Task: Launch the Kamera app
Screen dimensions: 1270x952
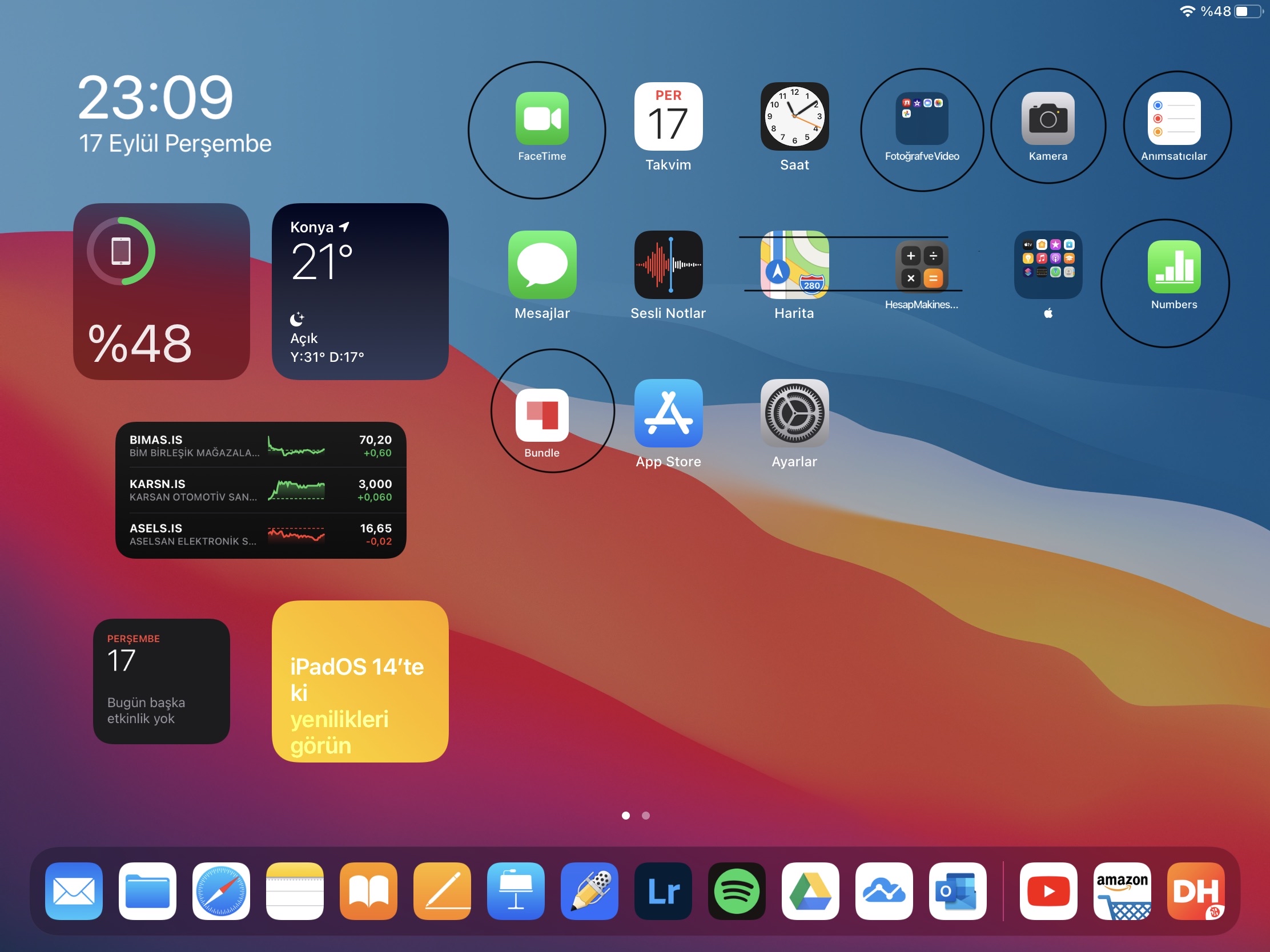Action: [1047, 118]
